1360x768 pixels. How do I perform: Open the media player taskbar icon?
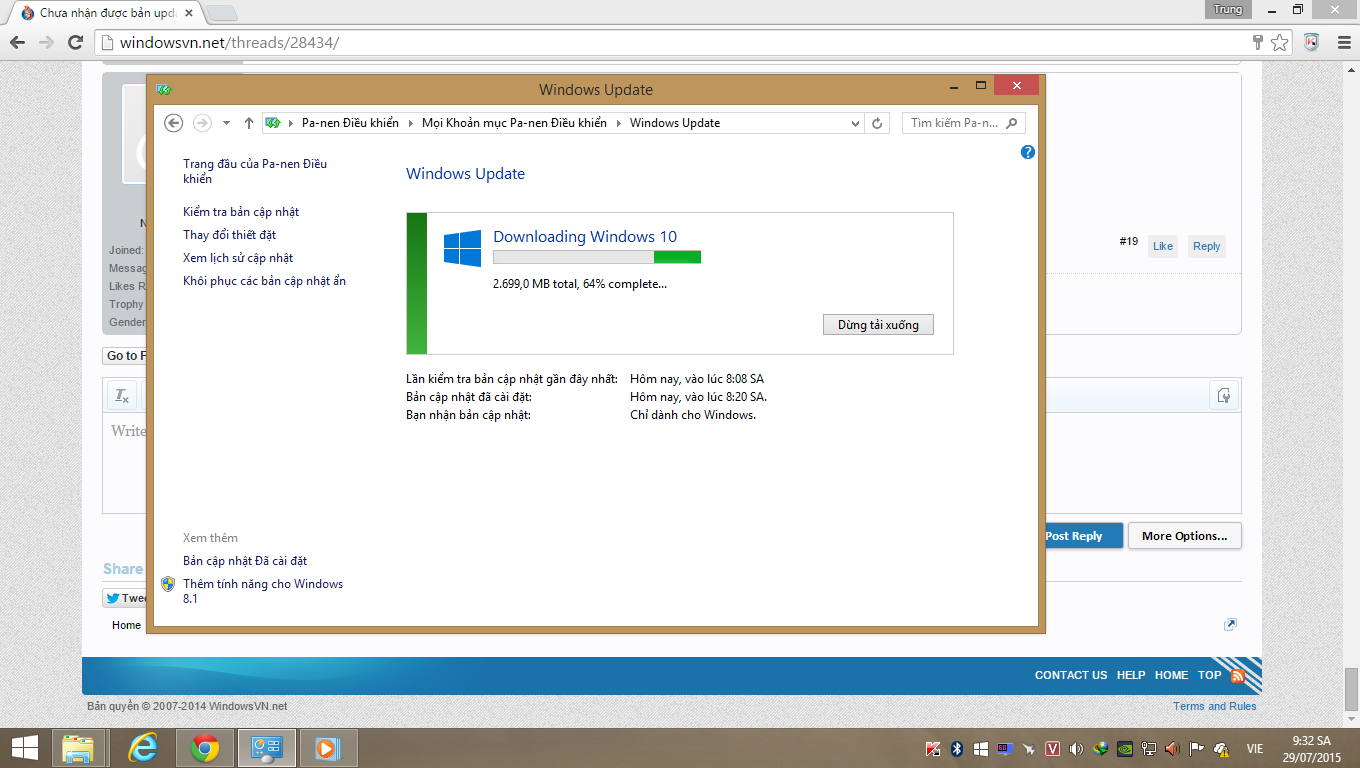(328, 748)
